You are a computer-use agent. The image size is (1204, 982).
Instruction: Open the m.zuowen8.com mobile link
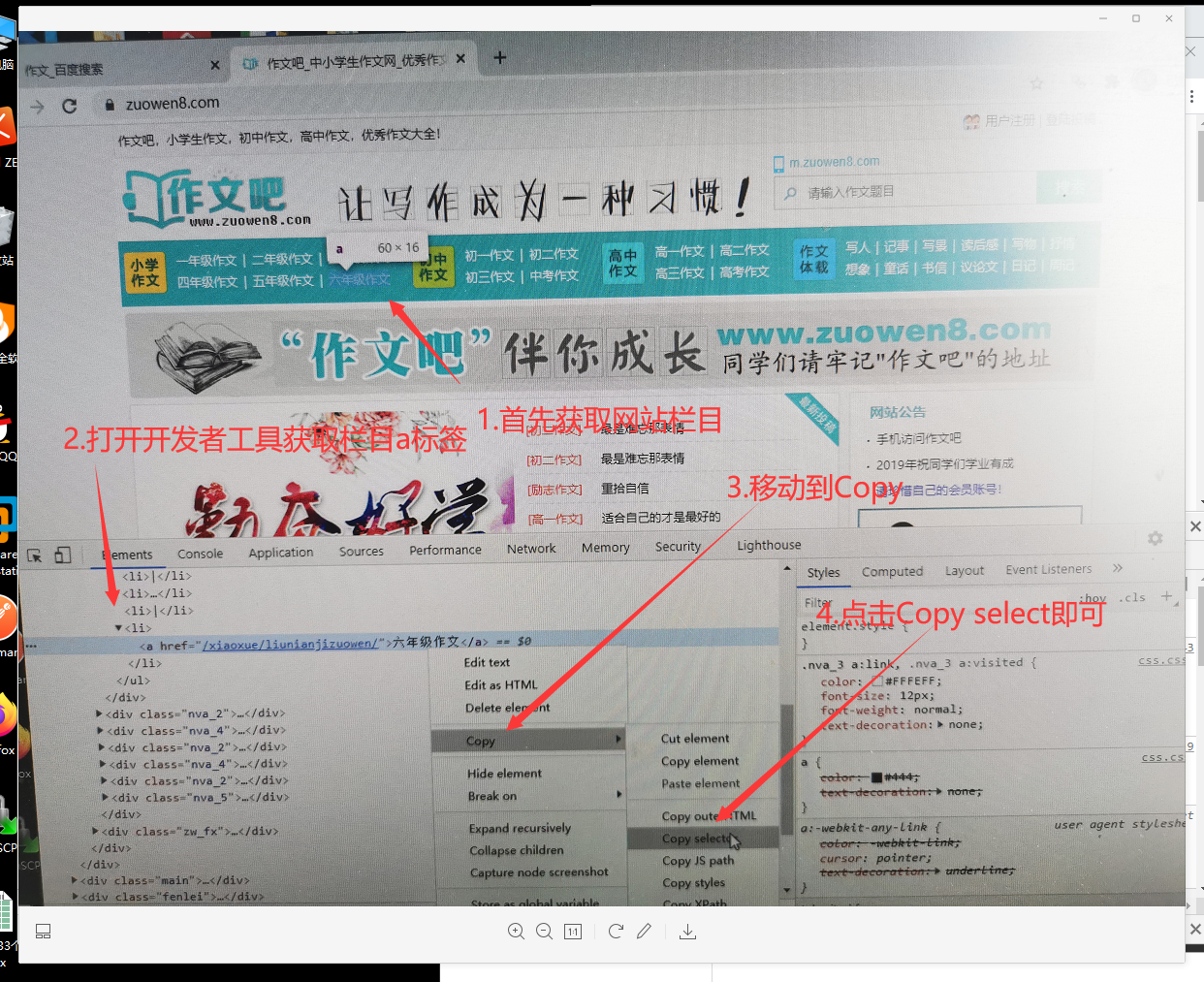pos(834,162)
